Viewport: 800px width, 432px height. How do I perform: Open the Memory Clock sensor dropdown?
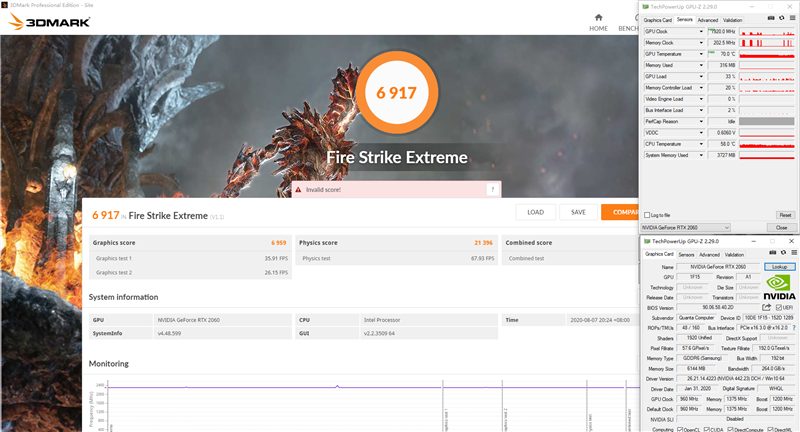coord(701,43)
